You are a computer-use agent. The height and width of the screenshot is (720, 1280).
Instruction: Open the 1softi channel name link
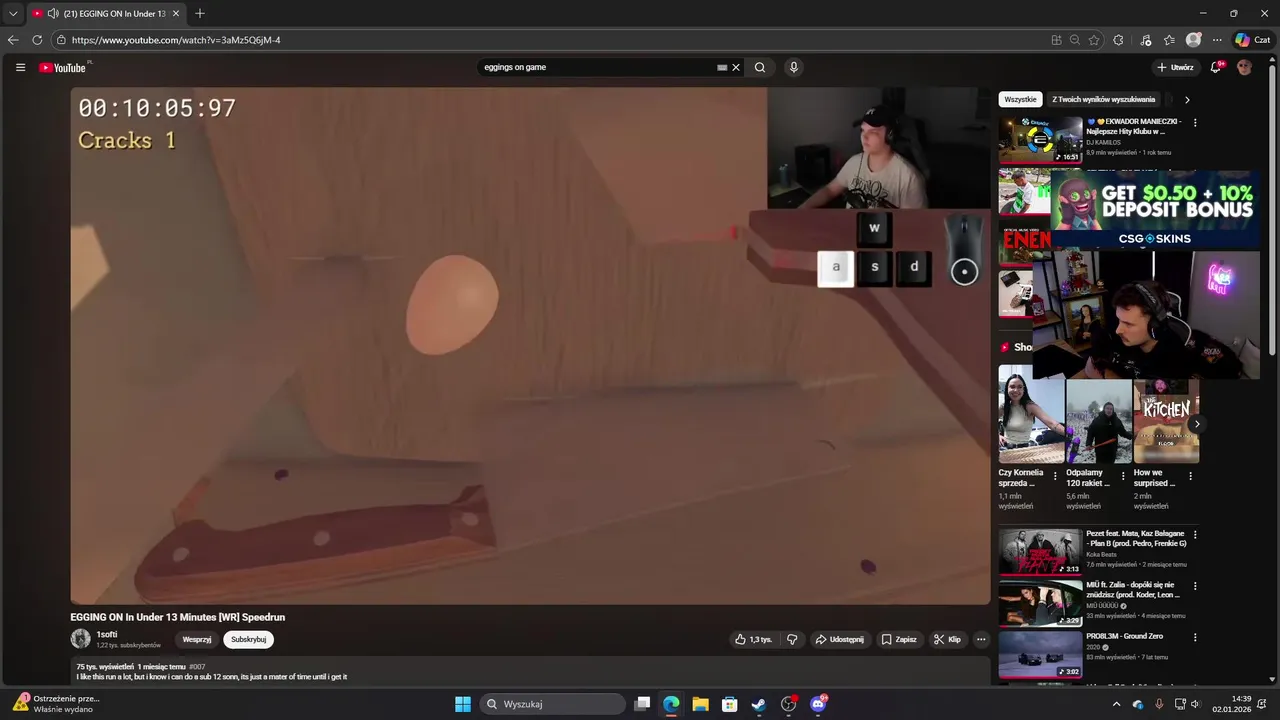click(x=107, y=634)
